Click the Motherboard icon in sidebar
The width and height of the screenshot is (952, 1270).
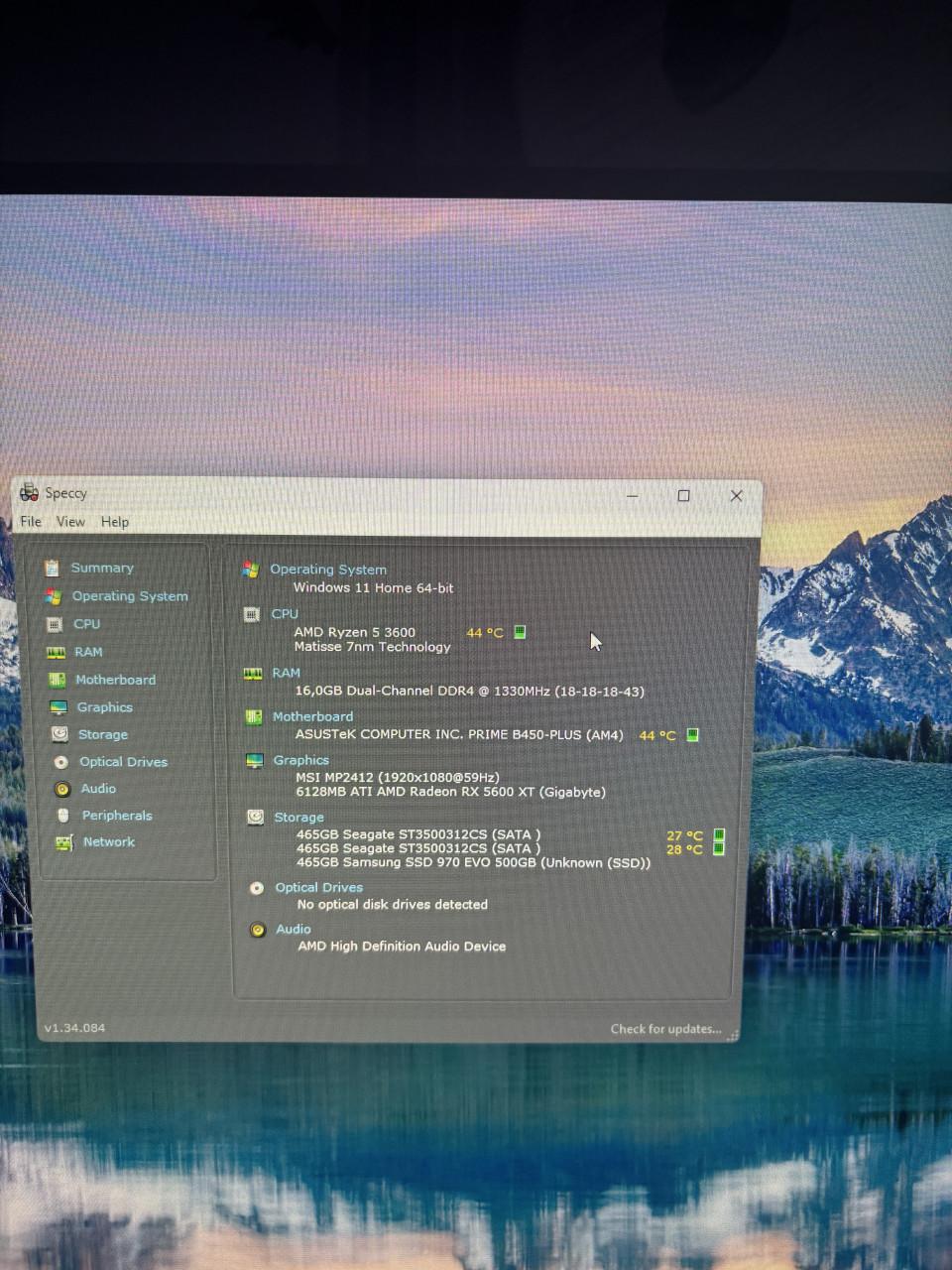[58, 680]
